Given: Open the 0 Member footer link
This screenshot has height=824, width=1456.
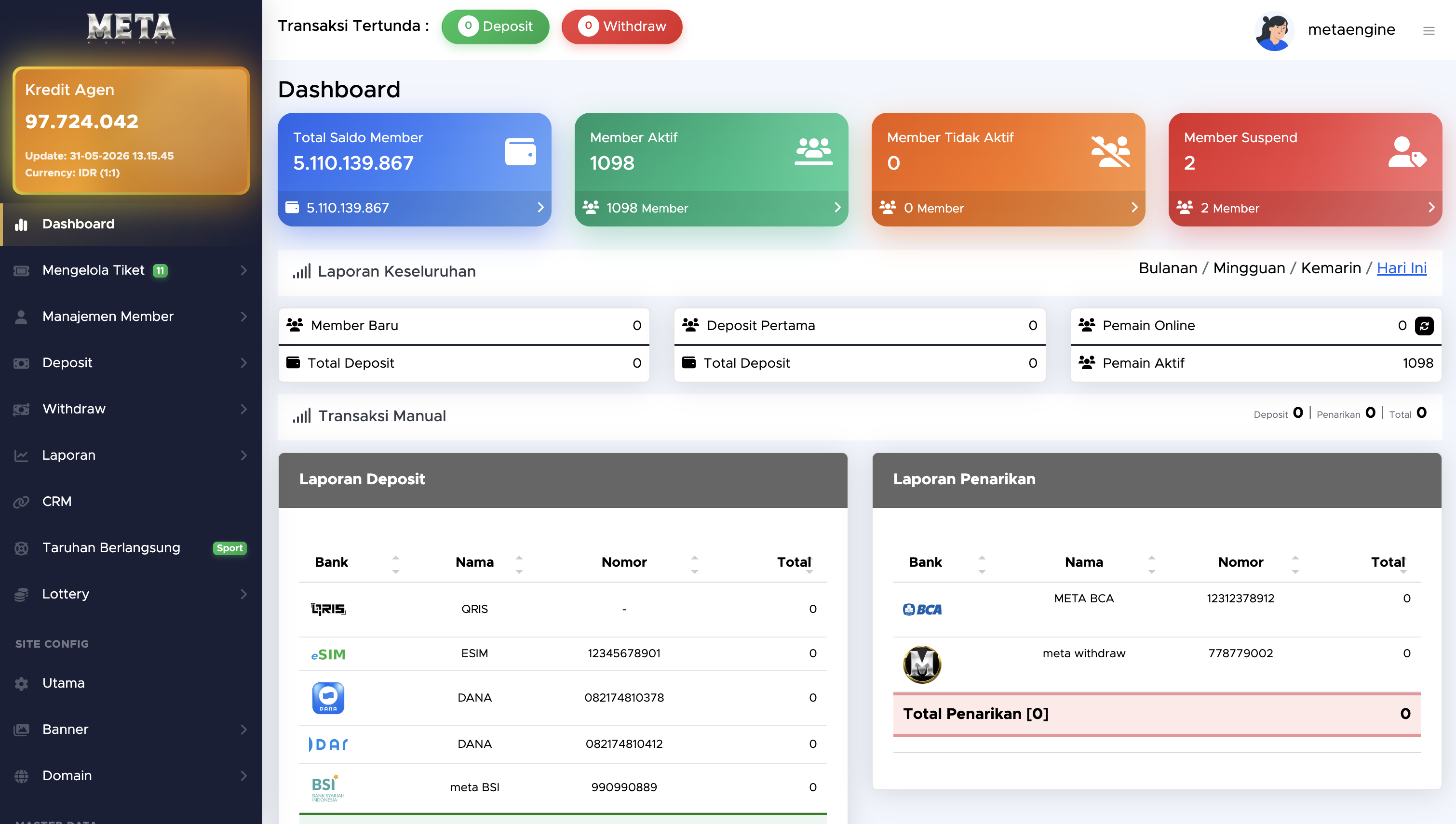Looking at the screenshot, I should click(x=1008, y=208).
